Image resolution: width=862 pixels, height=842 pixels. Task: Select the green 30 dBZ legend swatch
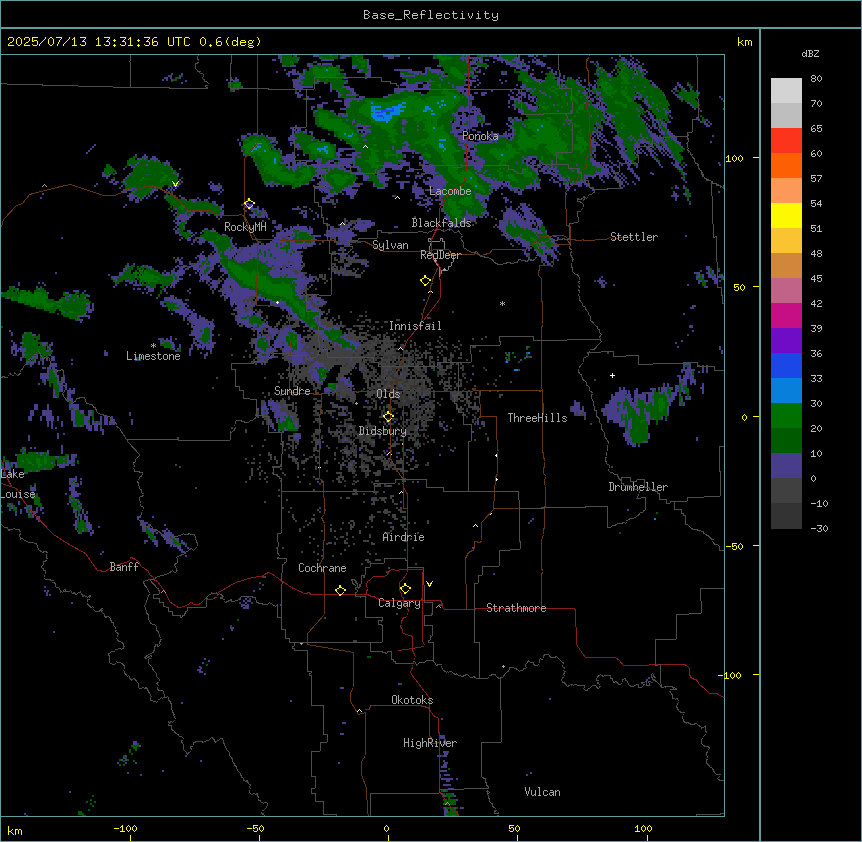786,416
